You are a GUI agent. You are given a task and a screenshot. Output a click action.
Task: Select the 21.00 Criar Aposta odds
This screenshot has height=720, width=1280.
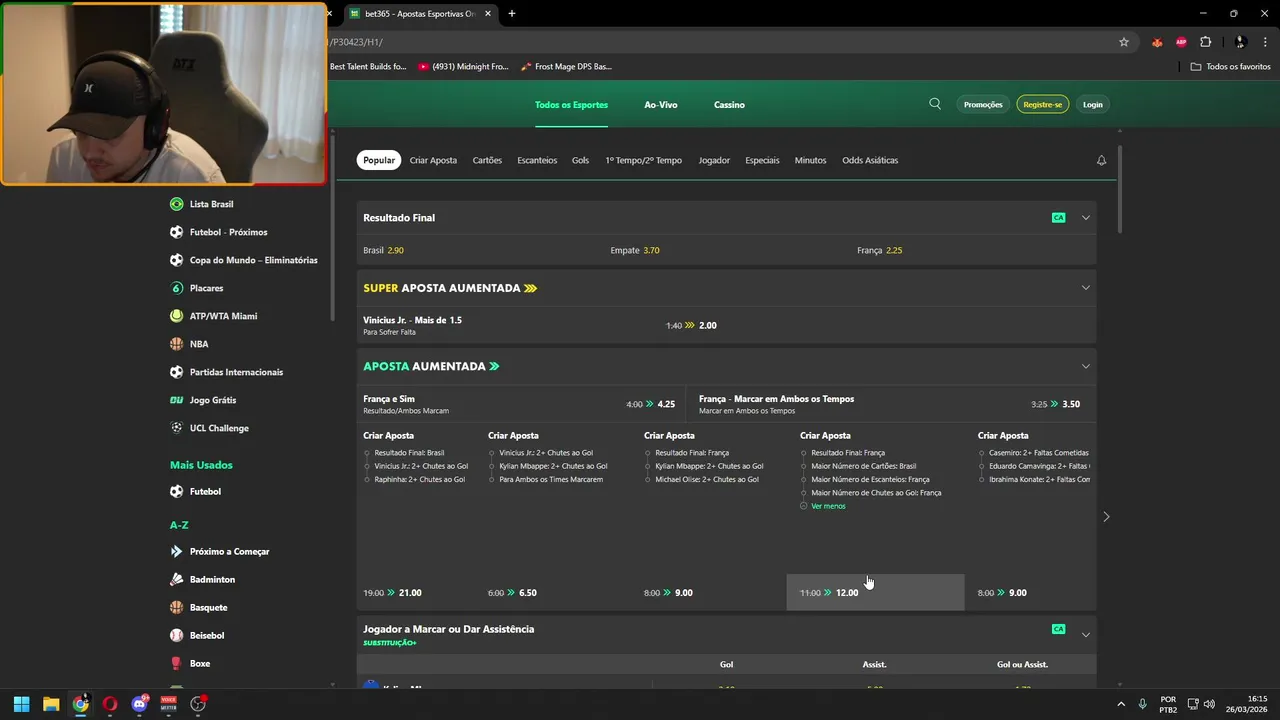pos(415,593)
